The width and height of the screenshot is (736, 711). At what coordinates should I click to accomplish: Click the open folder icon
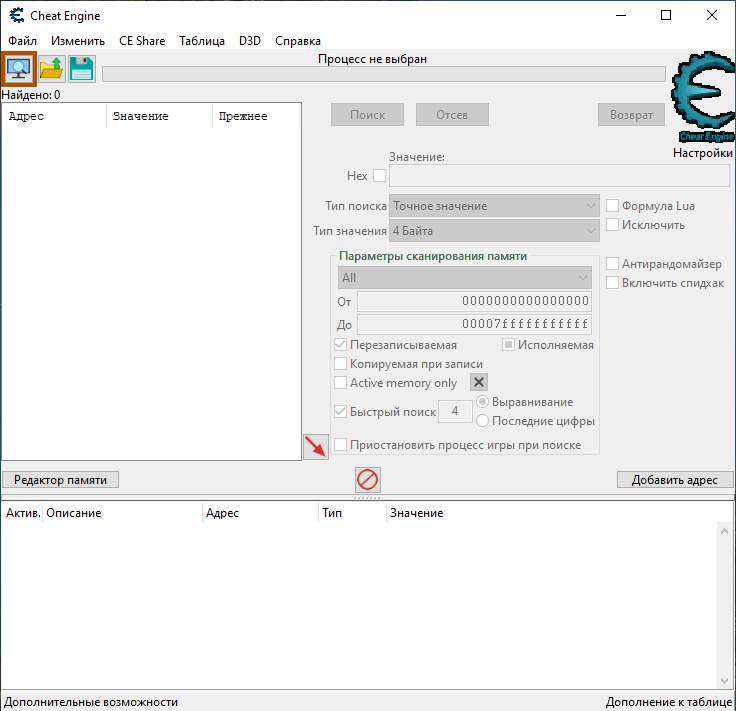51,69
